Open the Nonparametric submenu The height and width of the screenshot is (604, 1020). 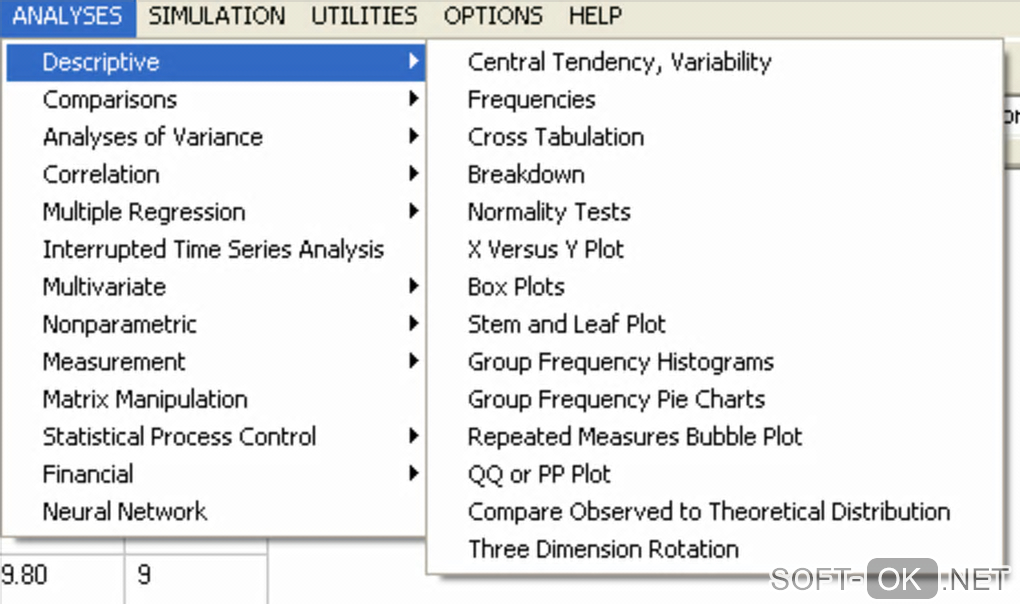119,324
